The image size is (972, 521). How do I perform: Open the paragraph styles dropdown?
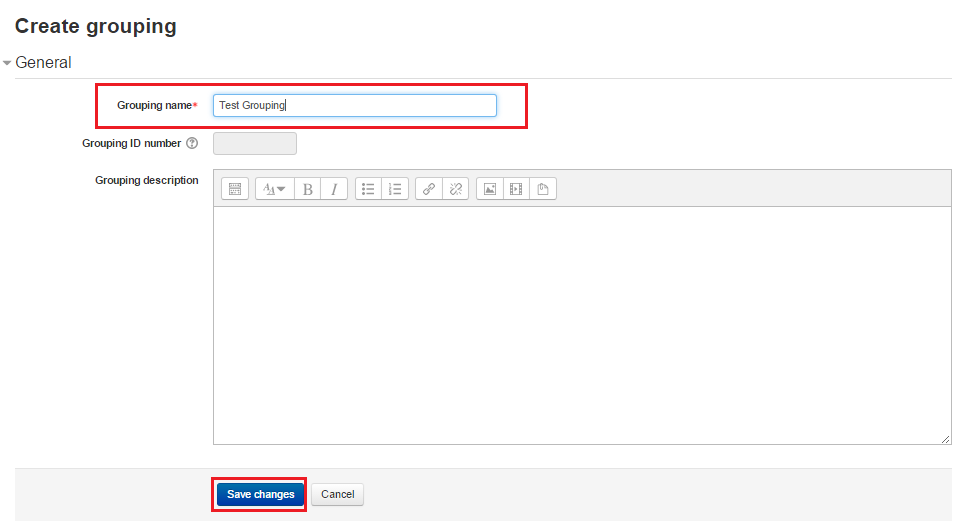point(274,189)
